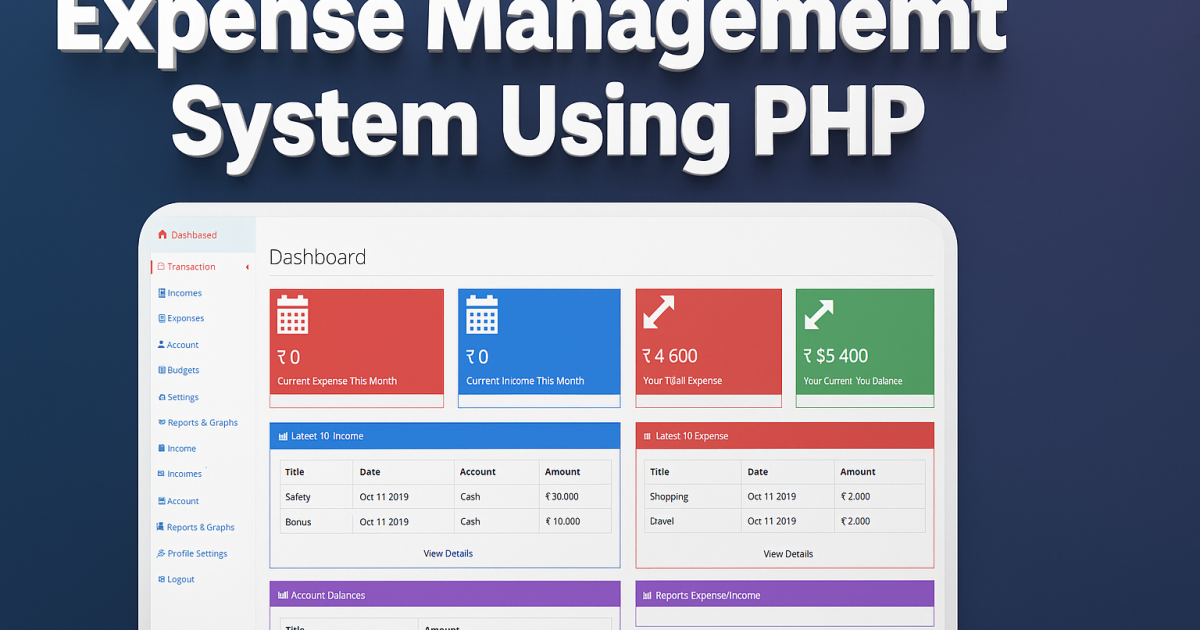Expand the Transaction menu chevron
The width and height of the screenshot is (1200, 630).
(246, 267)
